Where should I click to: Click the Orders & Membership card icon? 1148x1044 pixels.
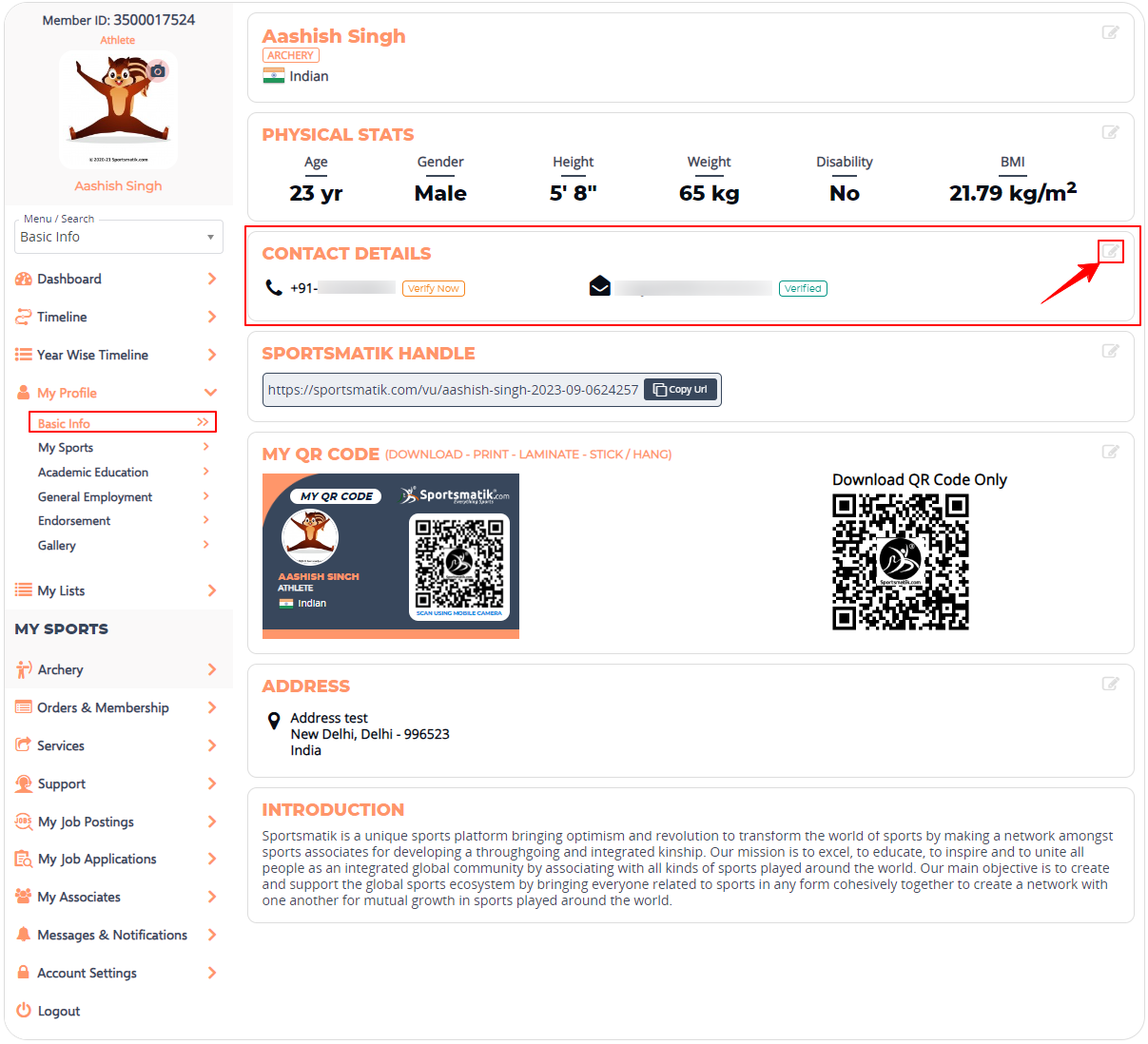pyautogui.click(x=24, y=707)
